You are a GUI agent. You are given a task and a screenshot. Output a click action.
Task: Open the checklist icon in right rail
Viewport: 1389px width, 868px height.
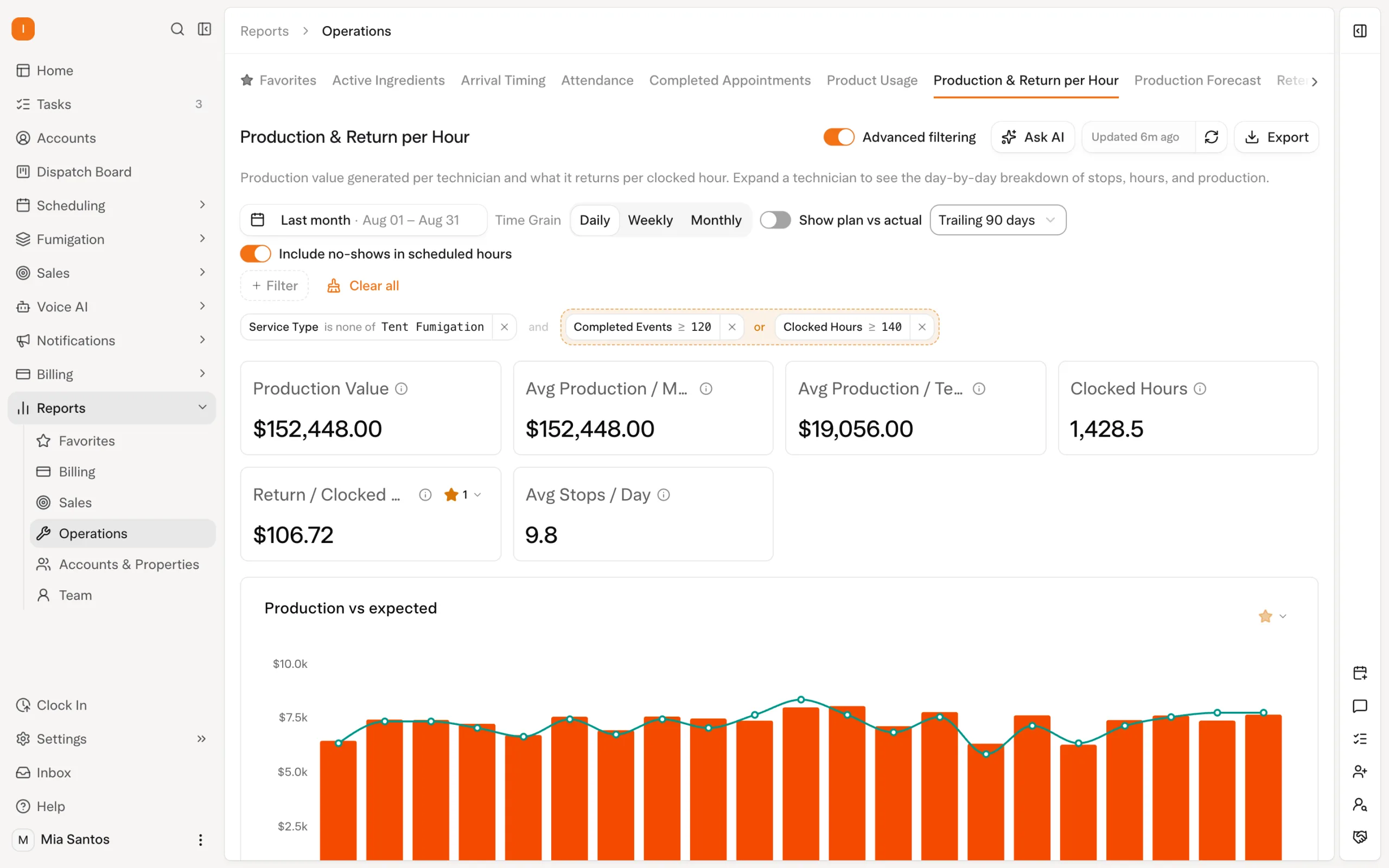[1360, 739]
